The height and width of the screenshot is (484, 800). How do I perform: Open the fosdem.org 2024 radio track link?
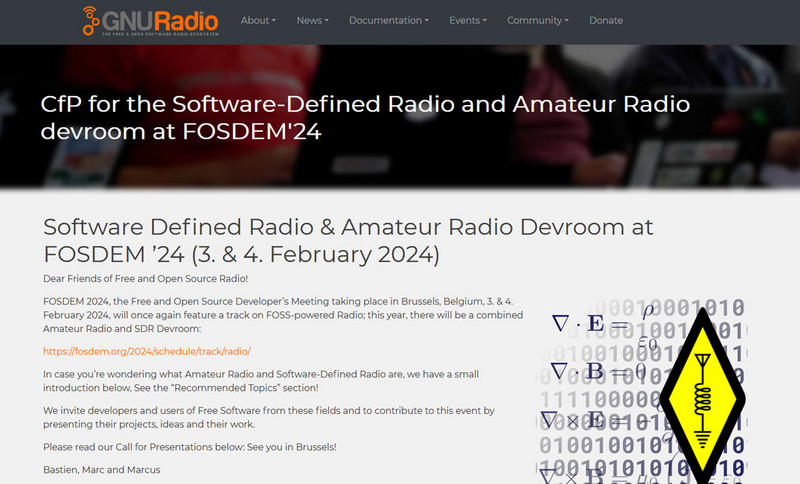coord(147,351)
